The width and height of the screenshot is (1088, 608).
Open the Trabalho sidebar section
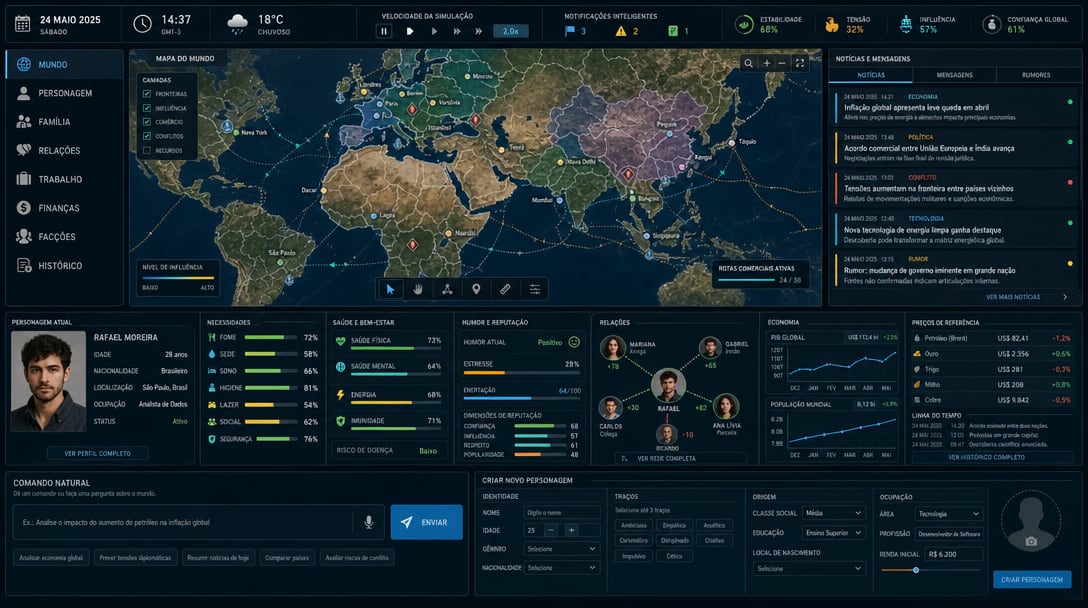(x=65, y=179)
